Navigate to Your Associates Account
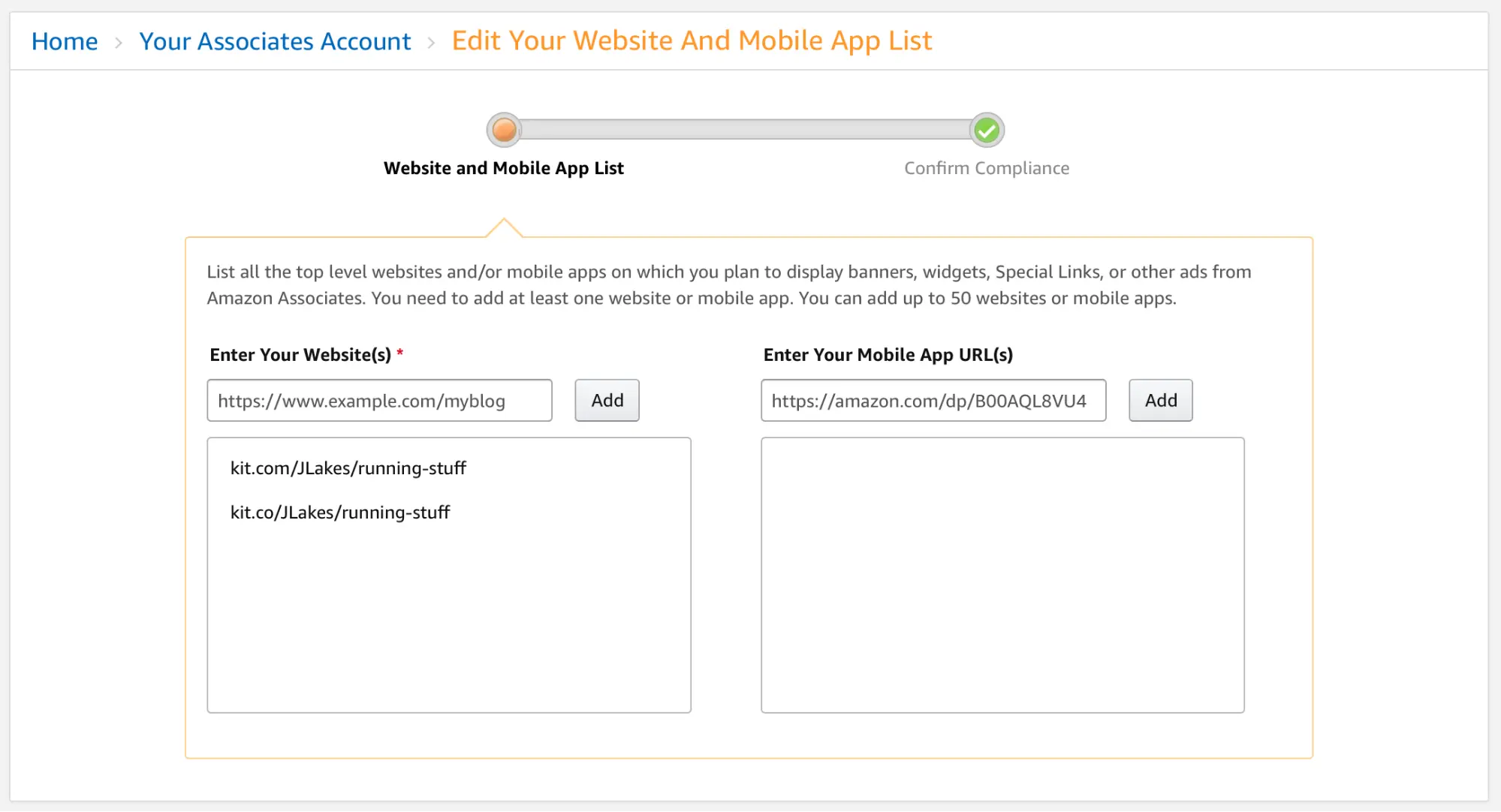This screenshot has width=1501, height=812. coord(275,41)
